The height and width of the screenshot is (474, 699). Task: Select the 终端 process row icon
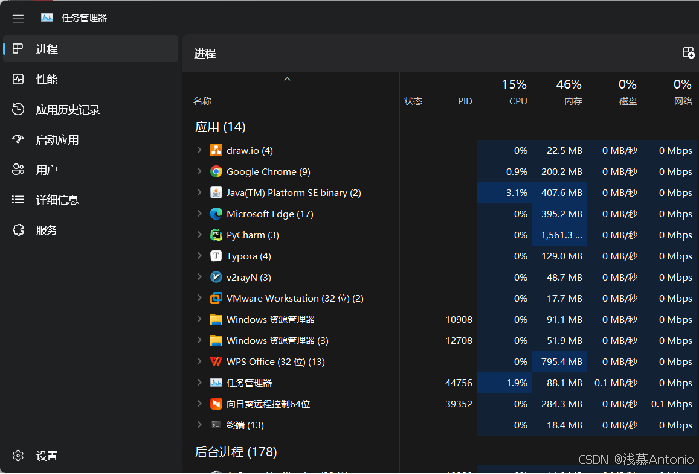coord(216,425)
